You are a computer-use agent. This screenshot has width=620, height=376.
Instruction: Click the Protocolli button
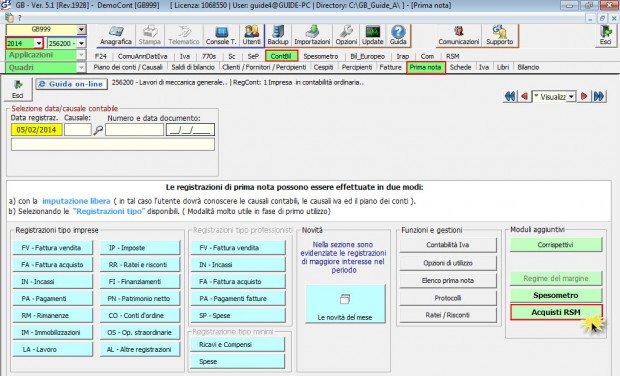click(448, 298)
